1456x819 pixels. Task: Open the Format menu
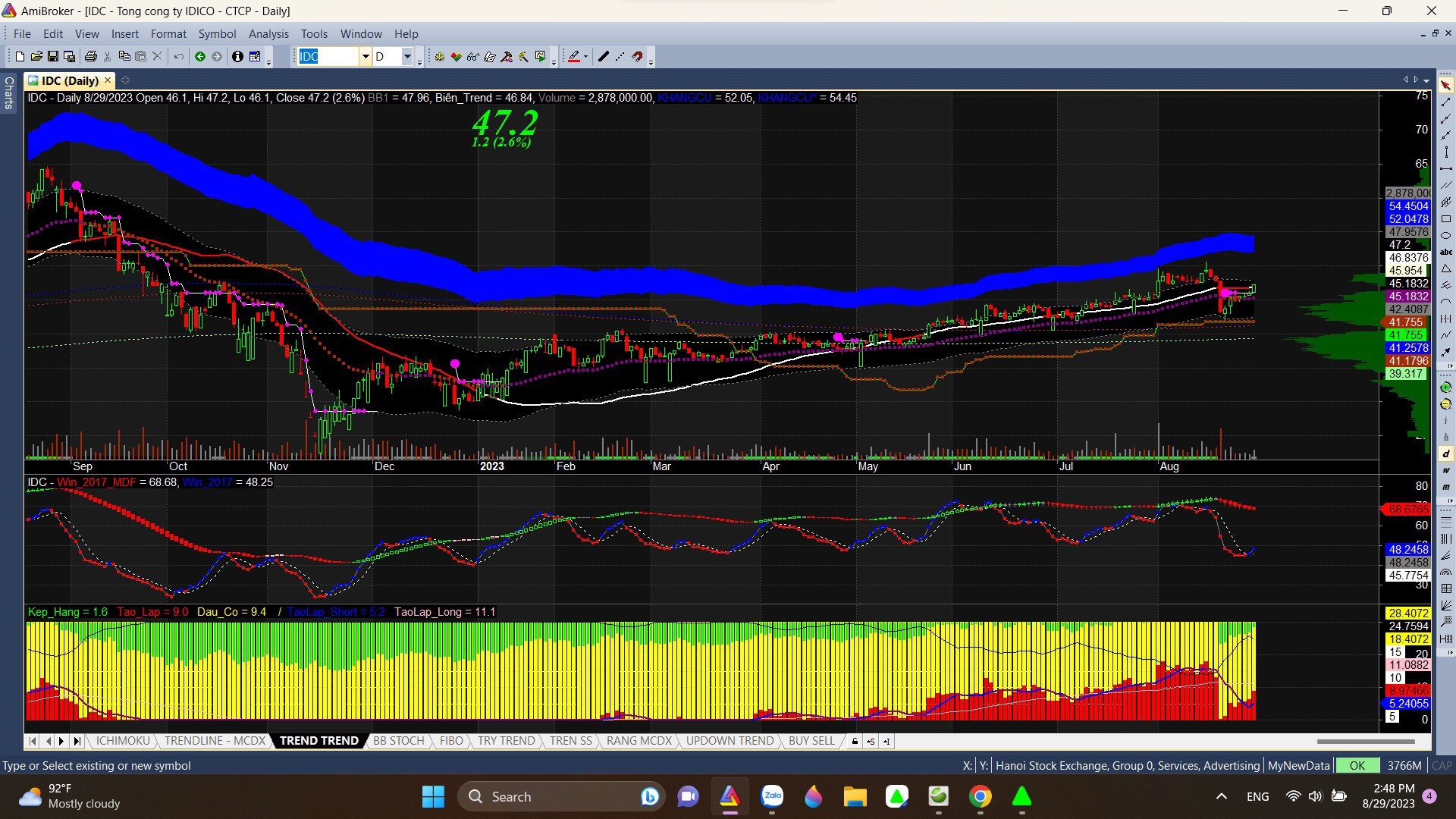point(168,33)
